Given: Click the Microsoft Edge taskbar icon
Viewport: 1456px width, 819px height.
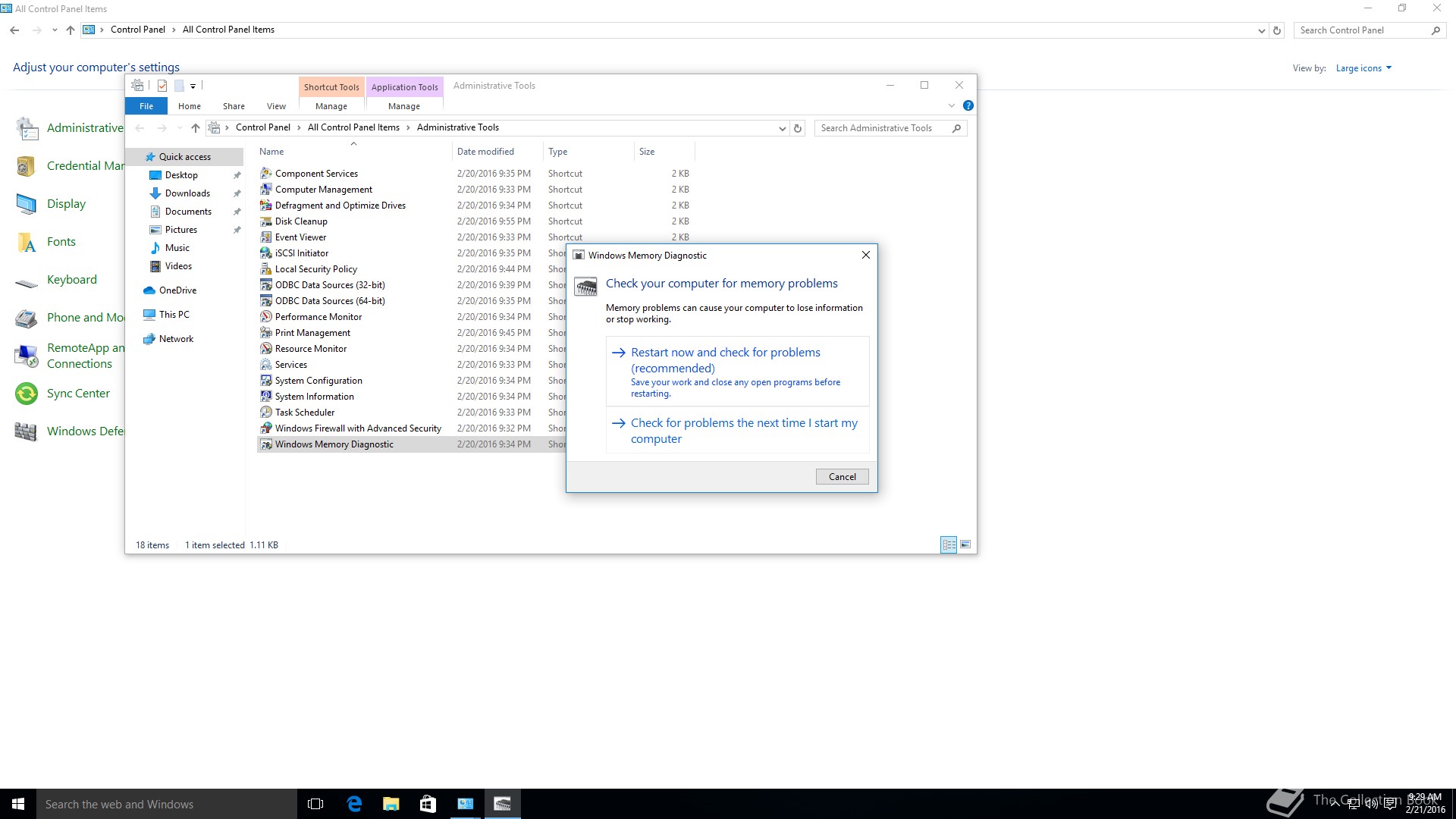Looking at the screenshot, I should (354, 804).
